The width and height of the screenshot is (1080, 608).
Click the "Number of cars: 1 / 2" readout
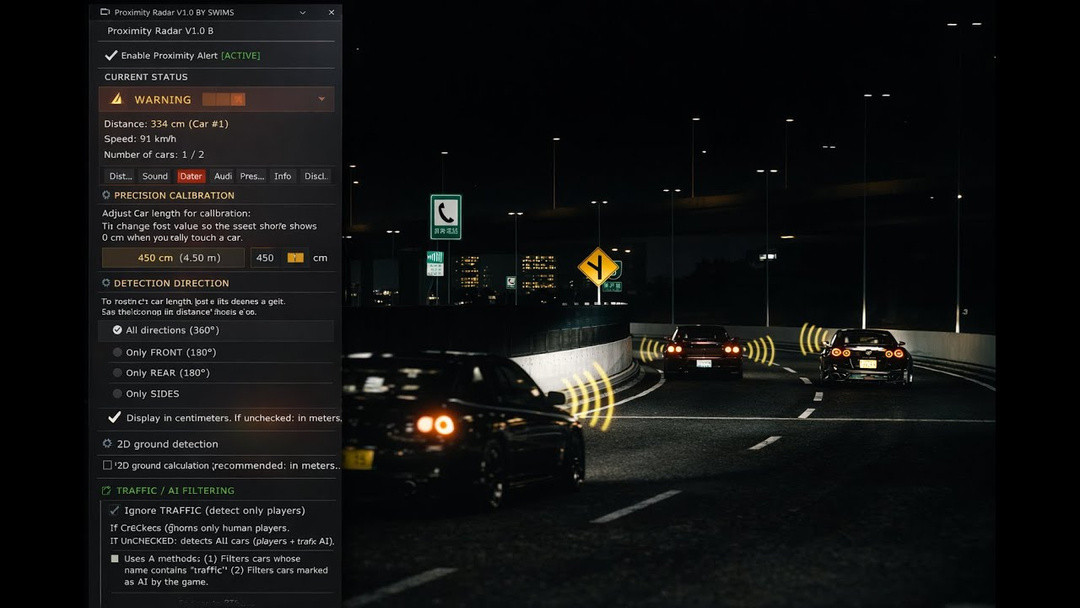[x=154, y=155]
